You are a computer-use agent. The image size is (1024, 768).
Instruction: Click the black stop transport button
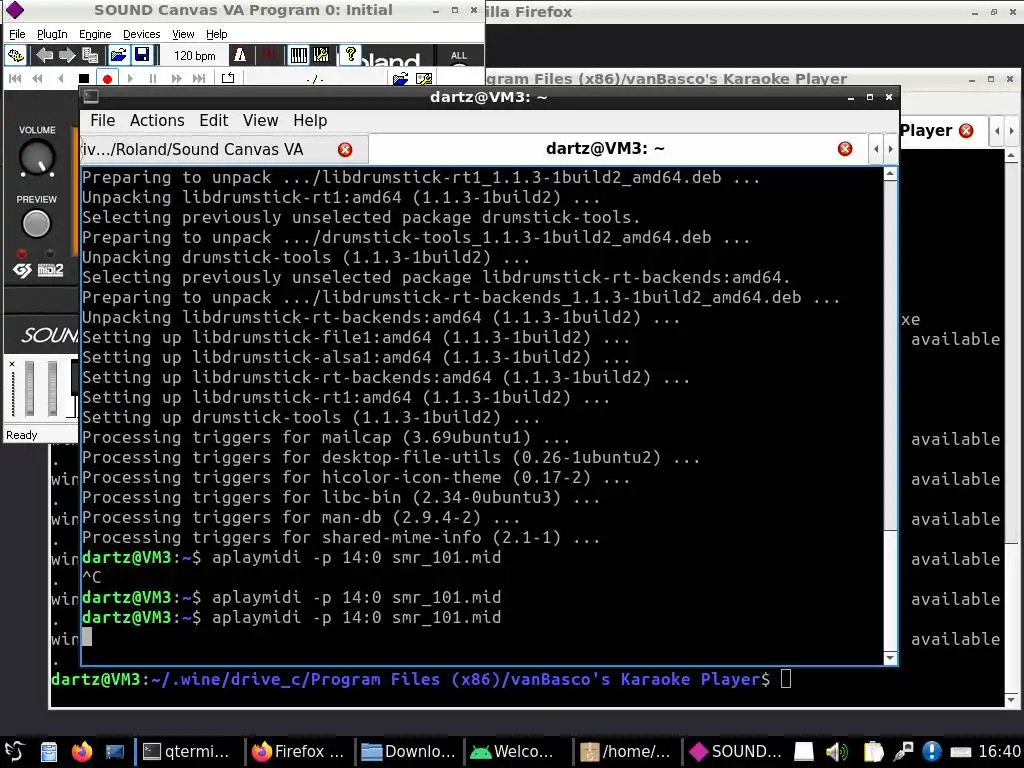click(x=84, y=79)
